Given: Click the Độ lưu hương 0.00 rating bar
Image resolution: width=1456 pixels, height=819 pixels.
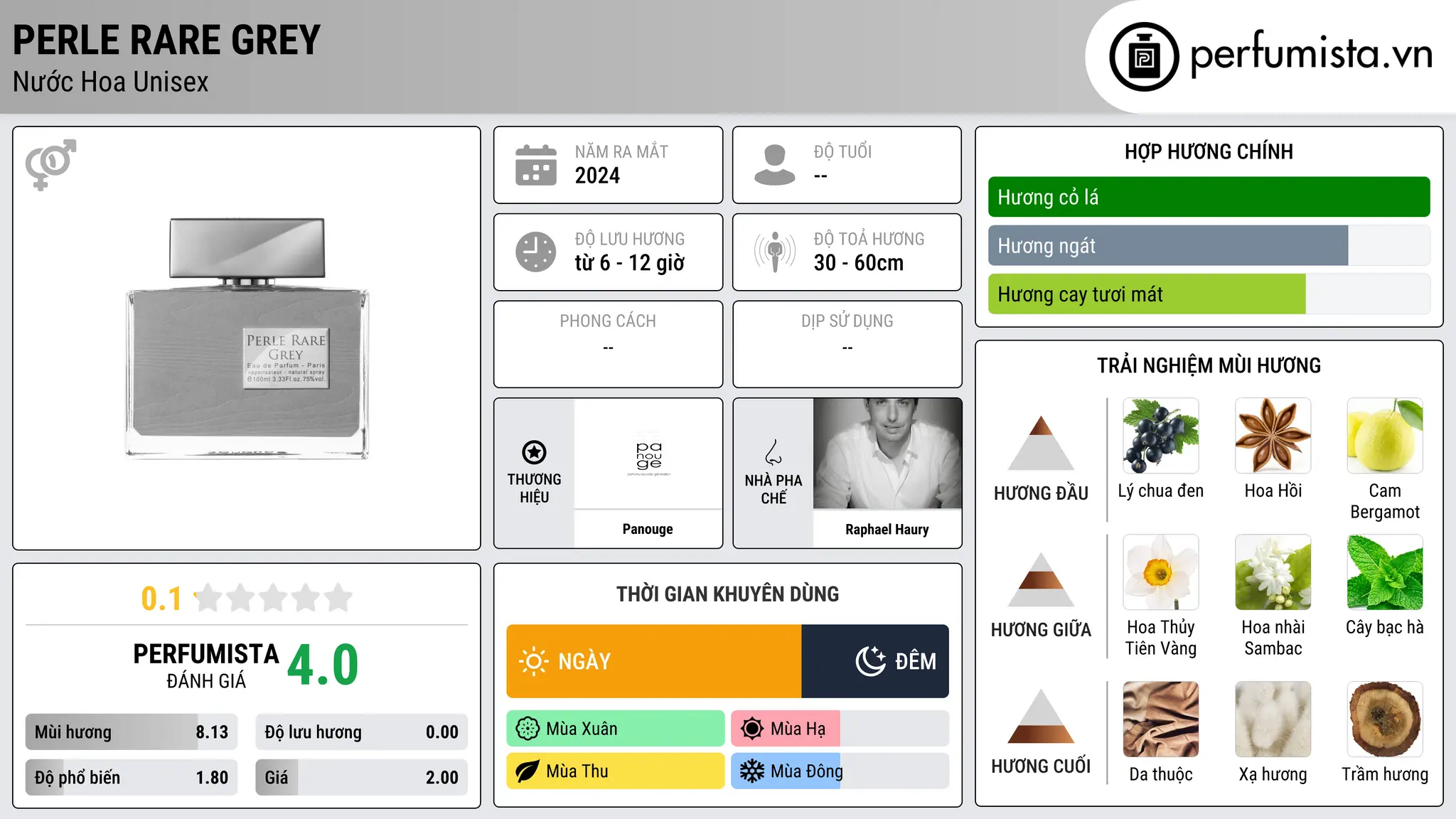Looking at the screenshot, I should click(x=361, y=732).
